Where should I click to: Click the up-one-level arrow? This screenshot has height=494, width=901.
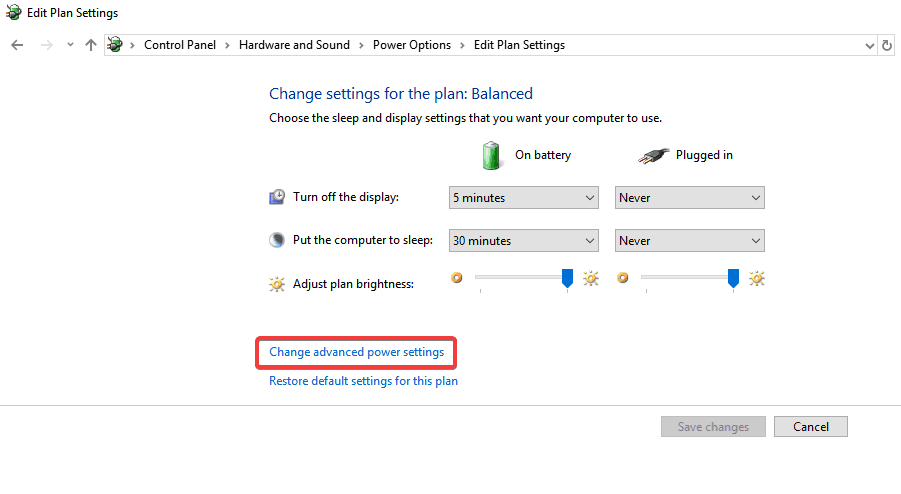[91, 45]
